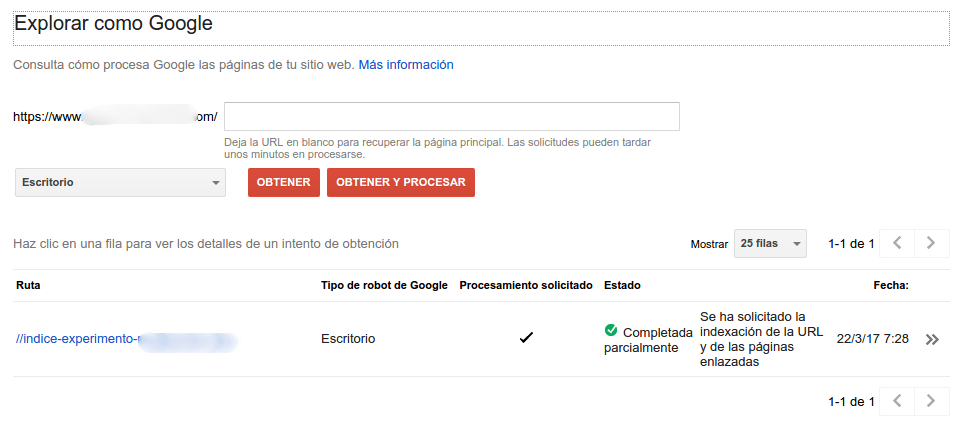The image size is (955, 439).
Task: Go to next page at top pagination
Action: [931, 244]
